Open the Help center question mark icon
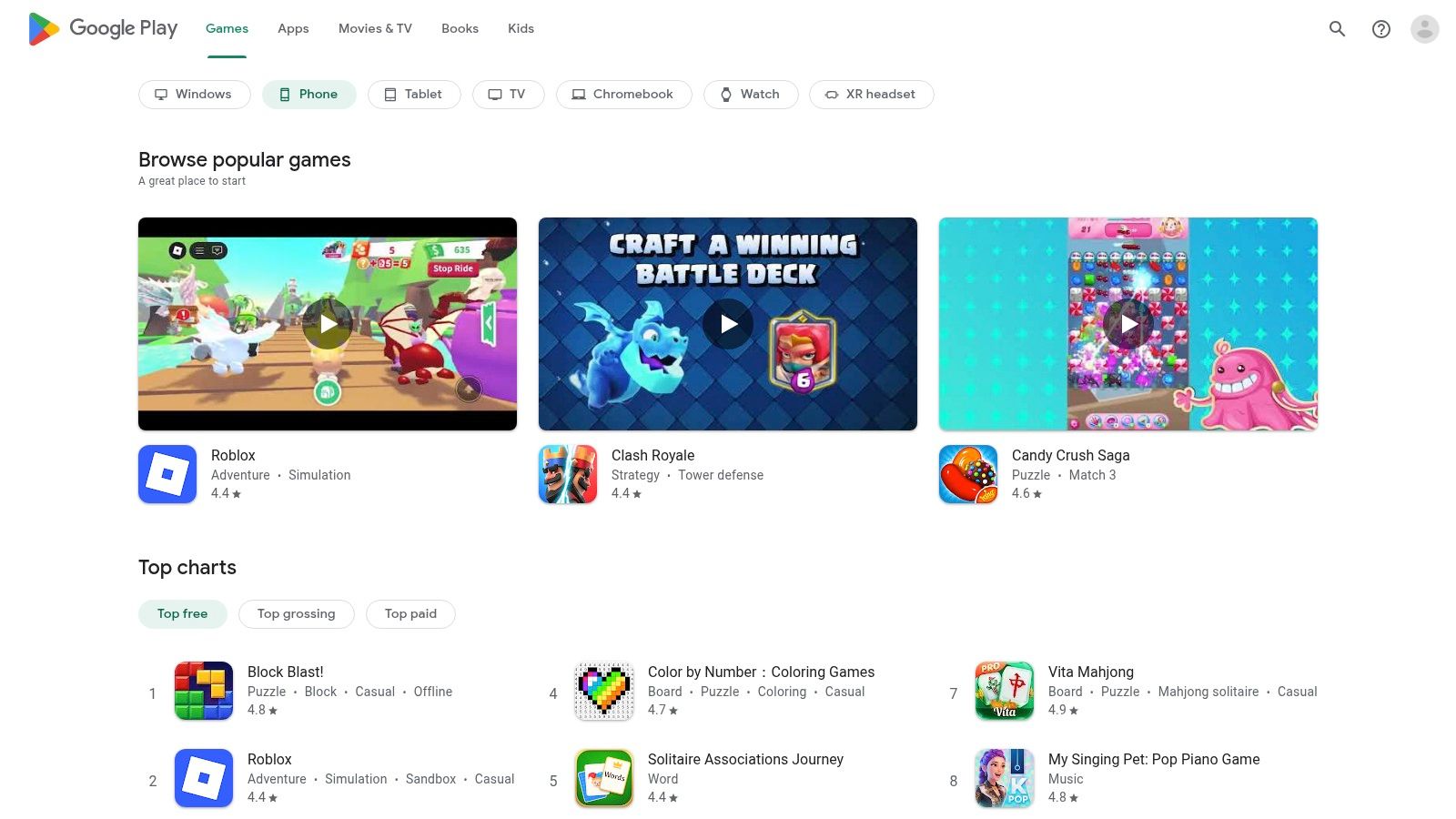The height and width of the screenshot is (819, 1456). [1381, 29]
